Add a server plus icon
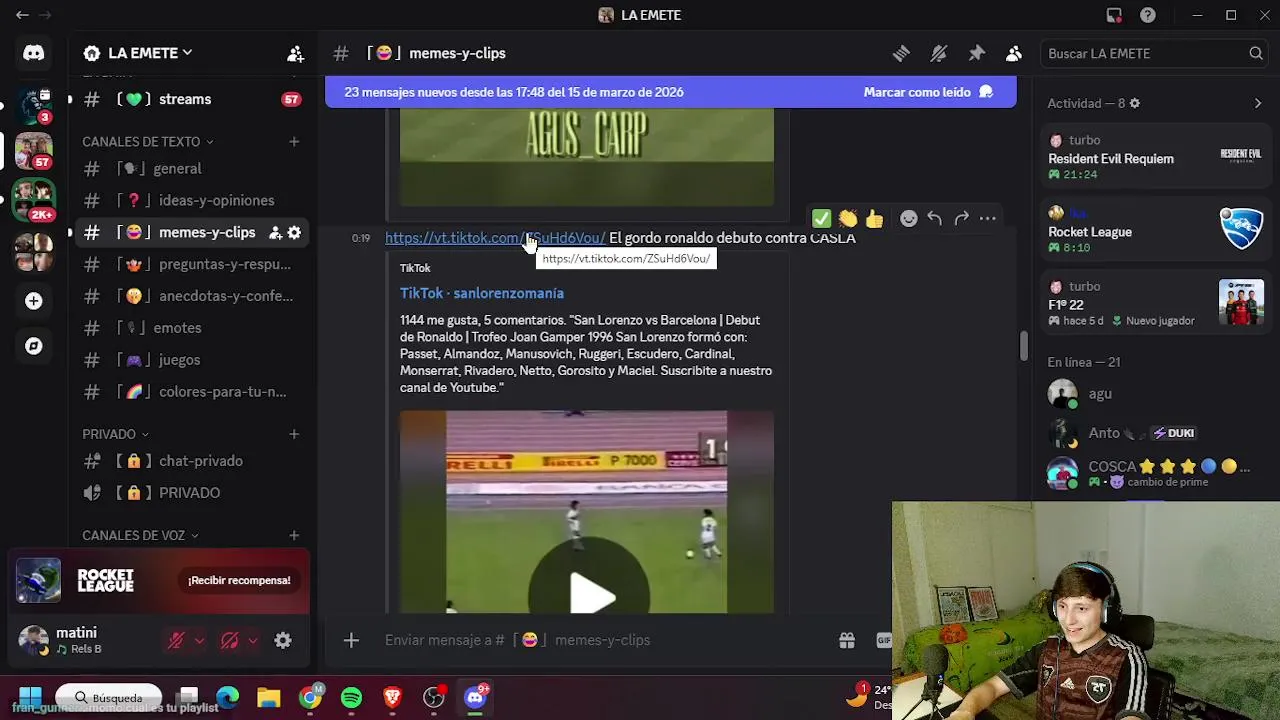The width and height of the screenshot is (1280, 720). coord(34,301)
